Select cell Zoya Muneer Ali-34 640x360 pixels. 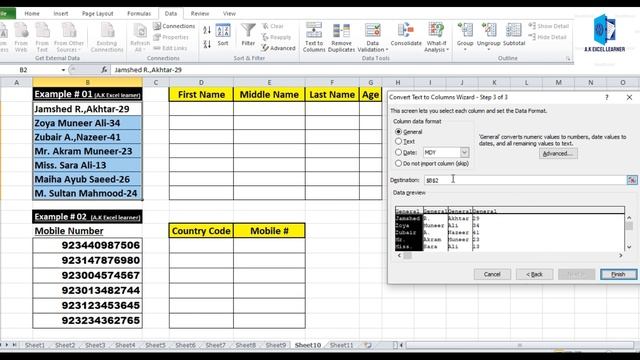(x=87, y=123)
